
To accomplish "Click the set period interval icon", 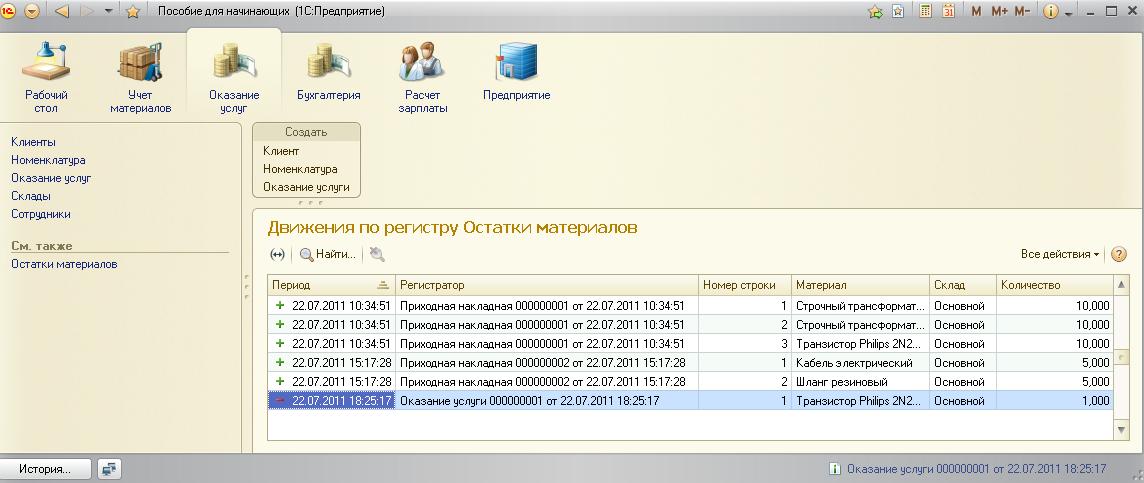I will [x=277, y=255].
